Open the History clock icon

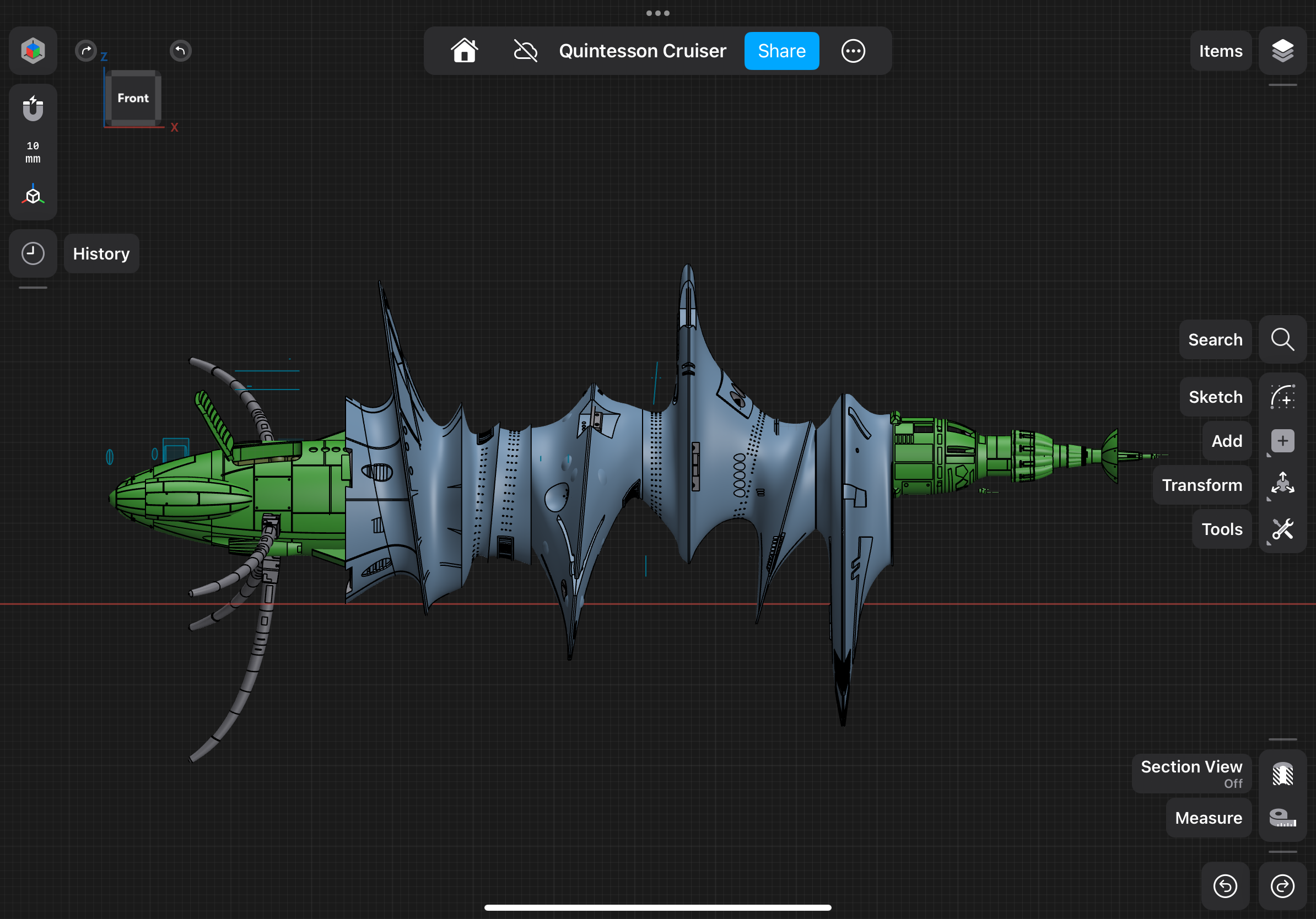[x=33, y=253]
